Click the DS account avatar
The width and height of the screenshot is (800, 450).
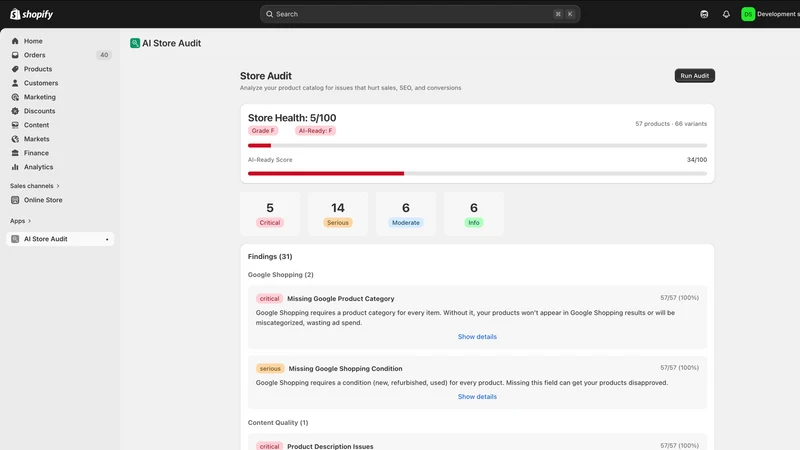tap(748, 14)
